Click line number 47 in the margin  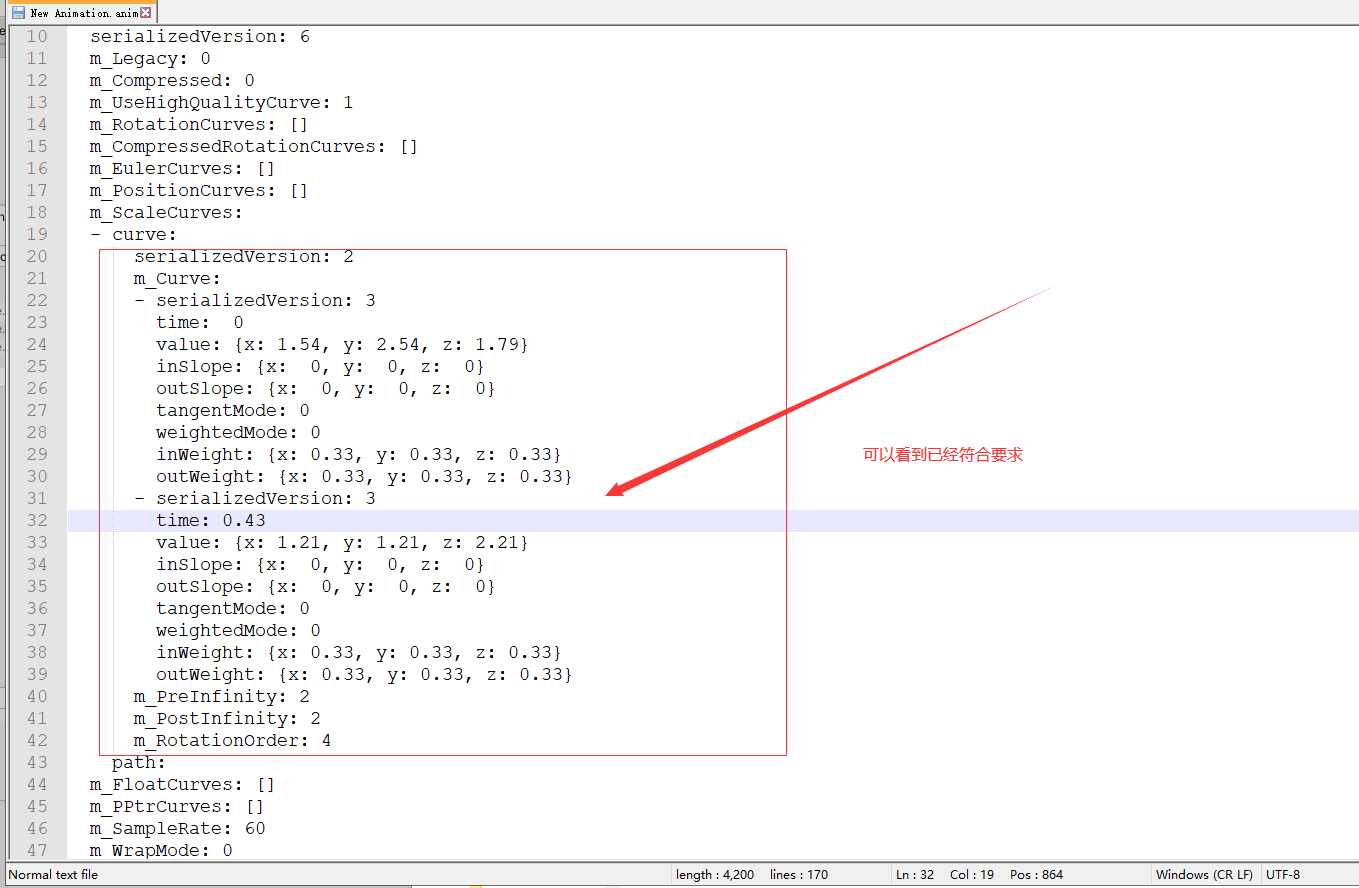coord(36,850)
